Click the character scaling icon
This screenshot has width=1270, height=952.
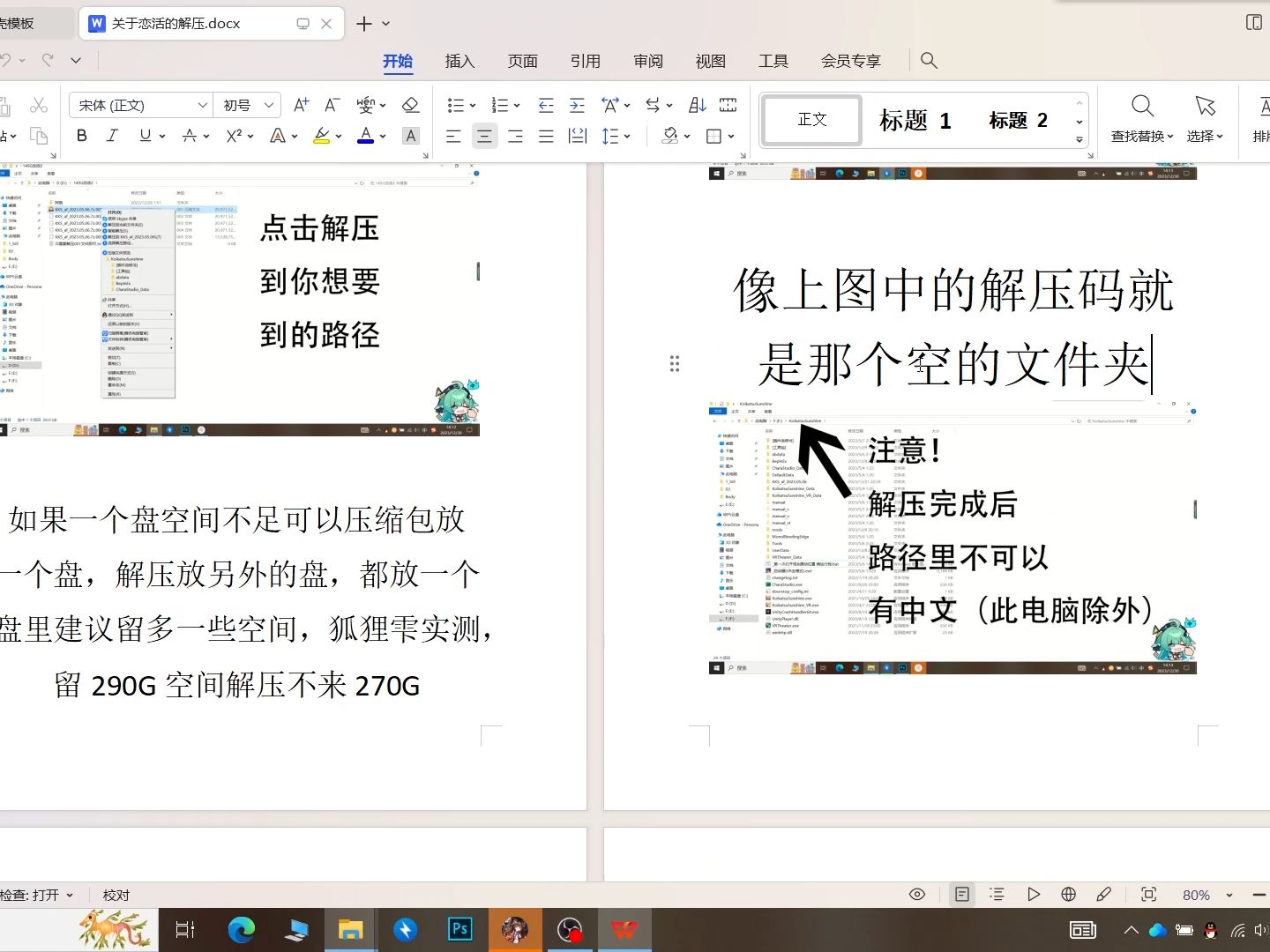(x=609, y=105)
